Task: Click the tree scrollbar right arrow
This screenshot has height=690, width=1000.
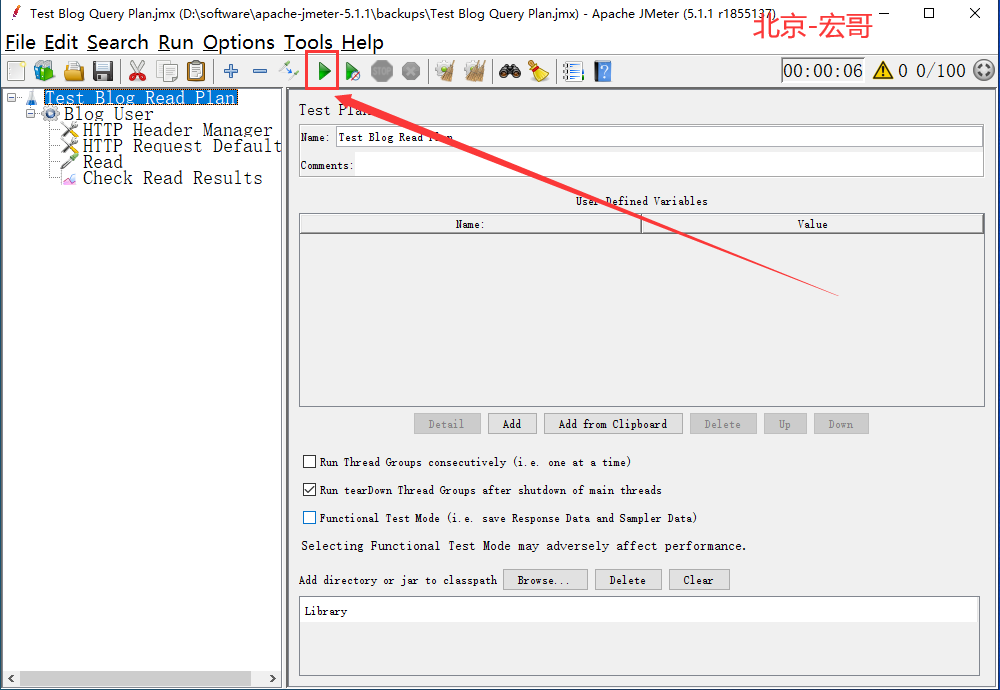Action: click(272, 678)
